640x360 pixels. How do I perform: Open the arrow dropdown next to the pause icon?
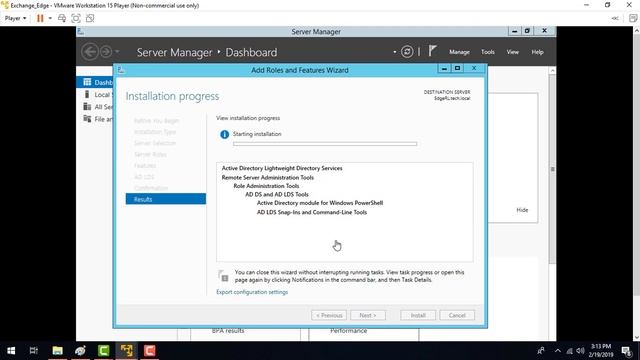pos(50,18)
